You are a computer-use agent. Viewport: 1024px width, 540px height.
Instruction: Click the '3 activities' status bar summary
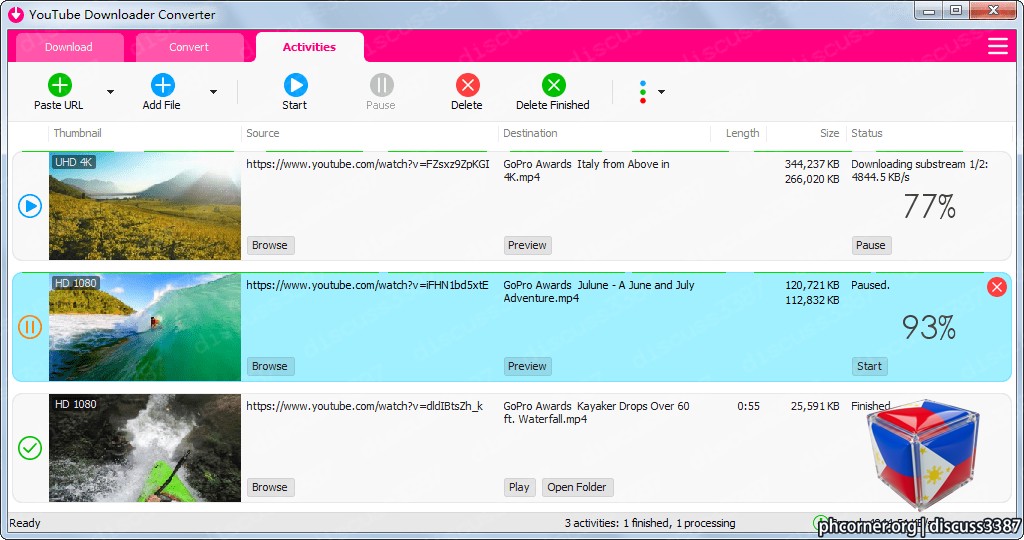[x=650, y=523]
